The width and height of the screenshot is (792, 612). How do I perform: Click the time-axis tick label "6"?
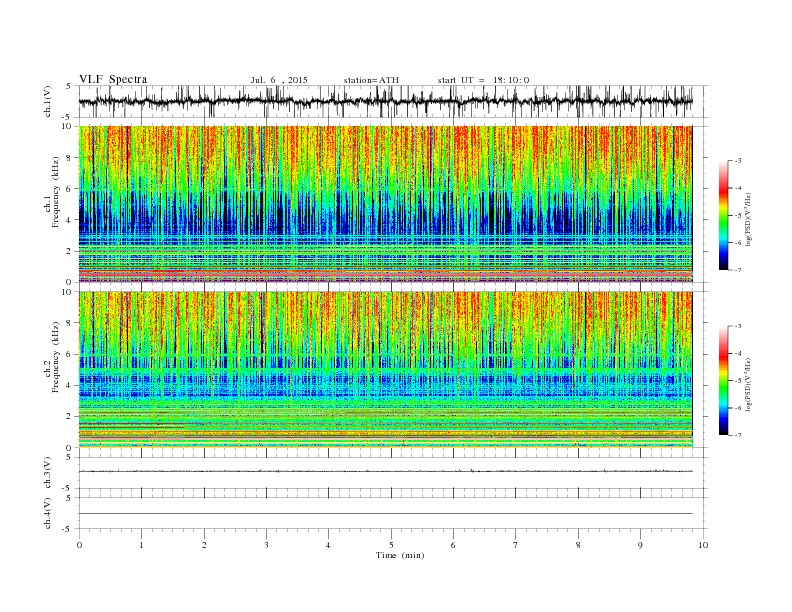454,545
